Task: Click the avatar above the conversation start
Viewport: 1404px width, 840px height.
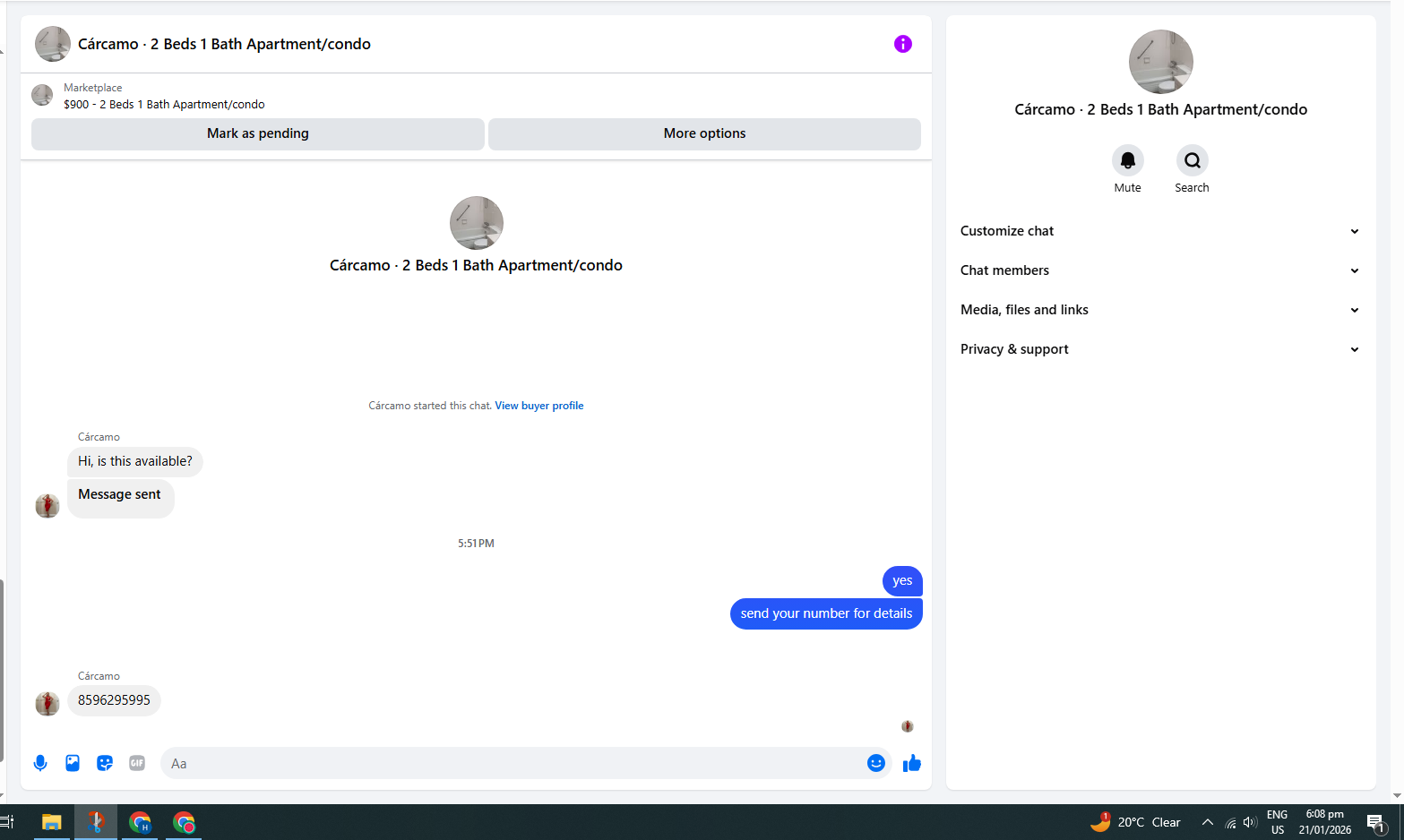Action: 476,223
